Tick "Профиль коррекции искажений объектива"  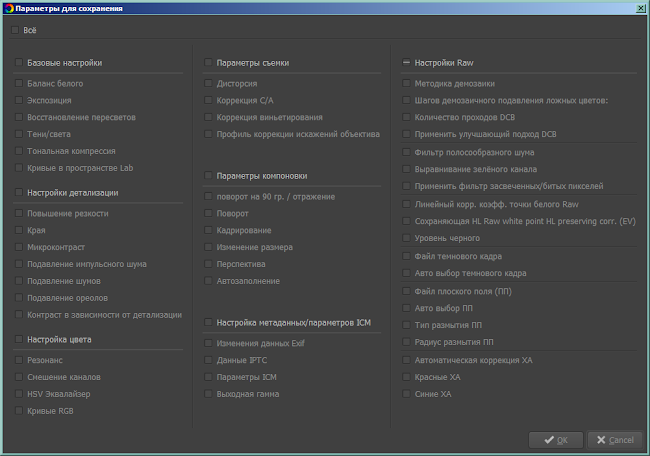tap(208, 134)
